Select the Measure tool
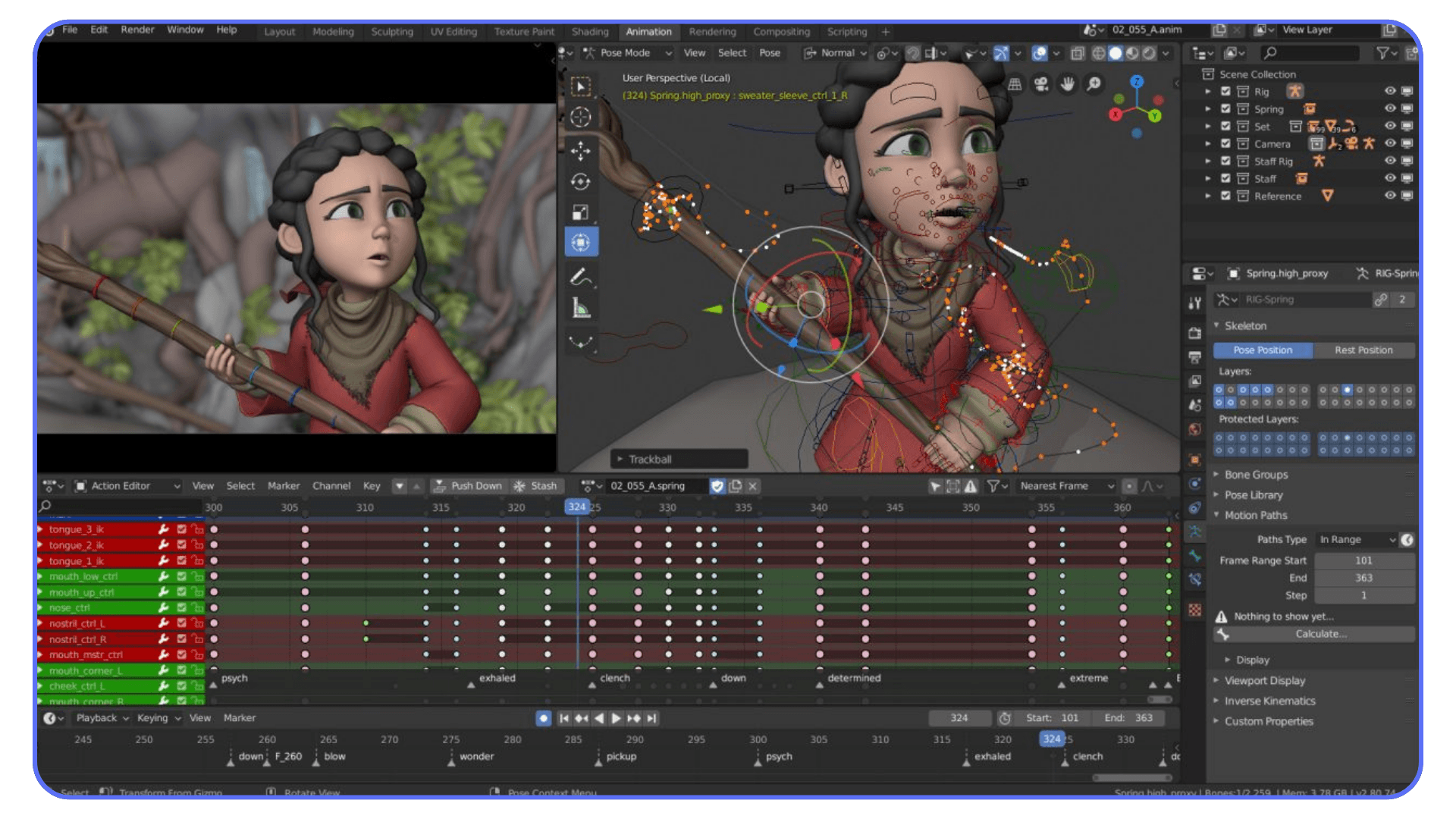Screen dimensions: 1456x819 pyautogui.click(x=581, y=306)
